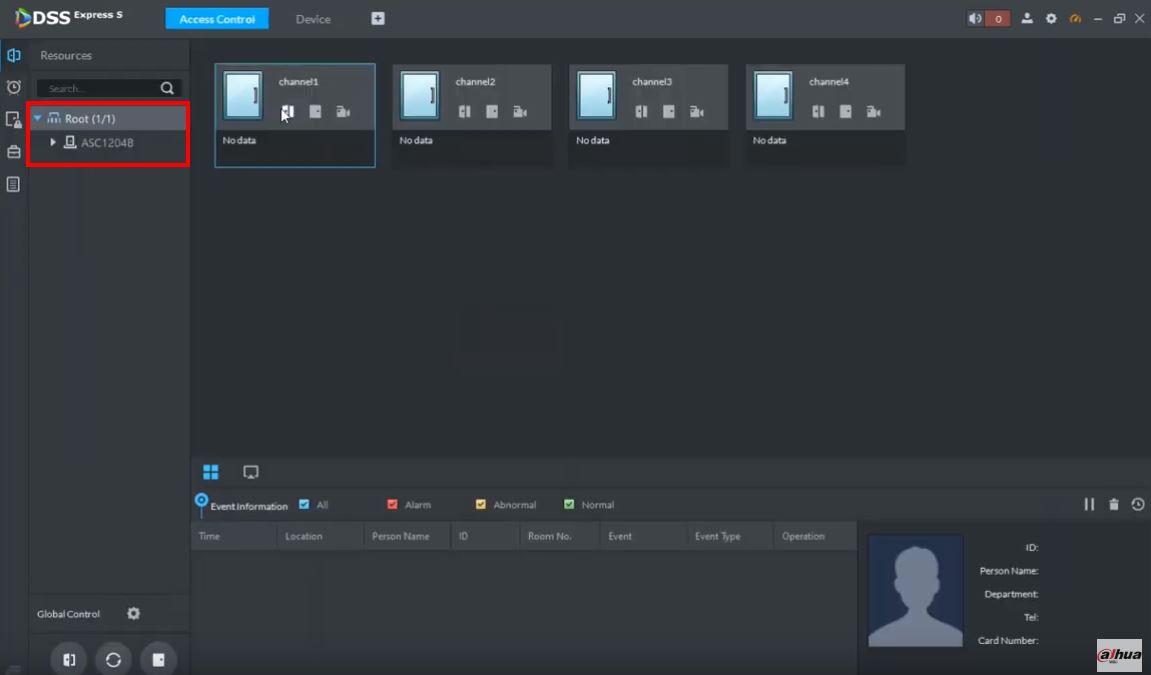Clear events with trash icon
This screenshot has height=675, width=1151.
tap(1114, 504)
